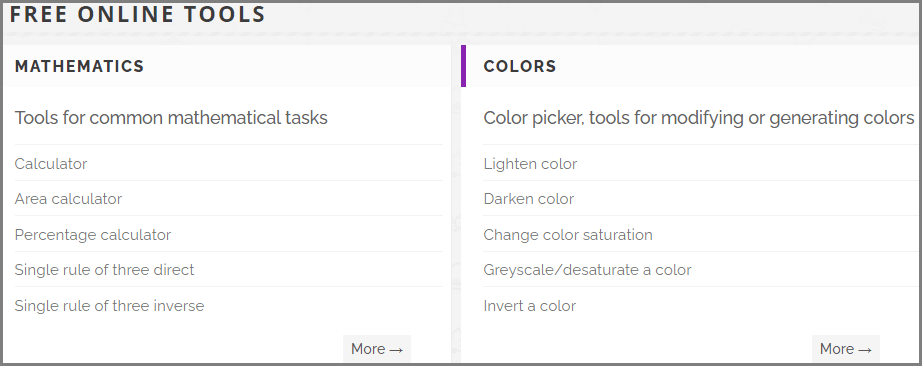Screen dimensions: 922x366
Task: Click More button under Mathematics
Action: (x=377, y=349)
